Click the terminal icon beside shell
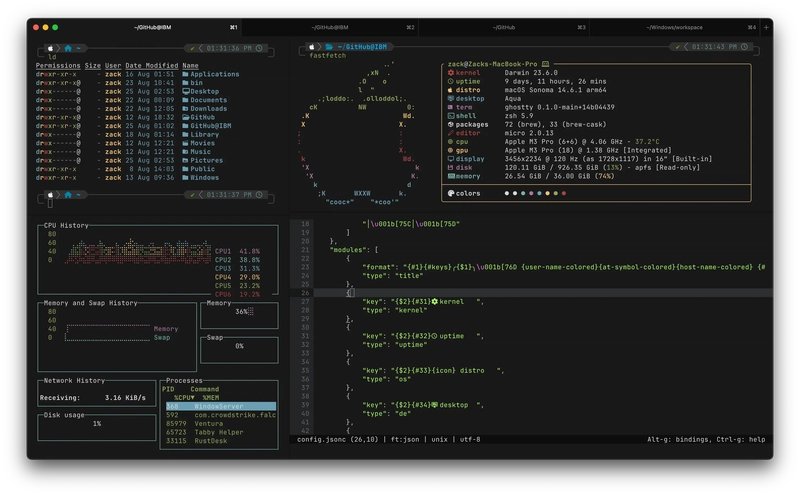The image size is (800, 495). [451, 116]
